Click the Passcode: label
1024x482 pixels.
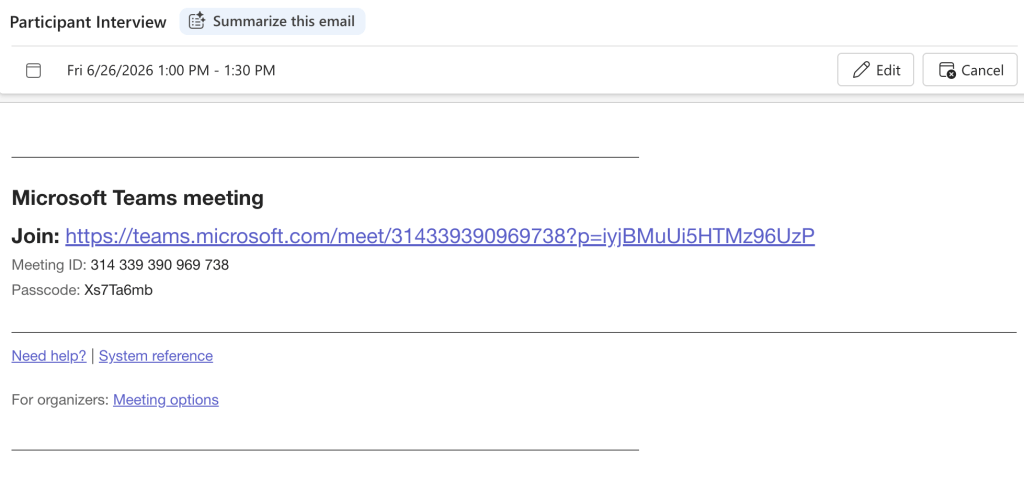click(x=46, y=290)
